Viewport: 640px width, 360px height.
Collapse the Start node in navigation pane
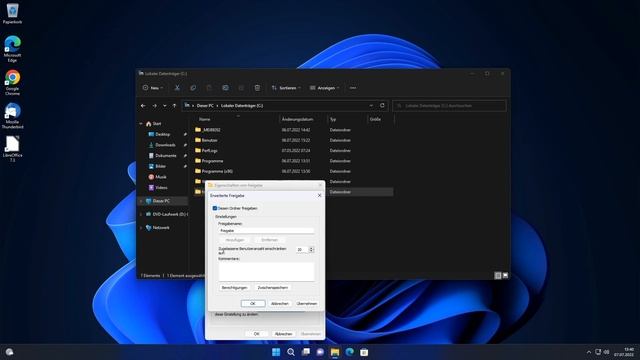tap(141, 124)
